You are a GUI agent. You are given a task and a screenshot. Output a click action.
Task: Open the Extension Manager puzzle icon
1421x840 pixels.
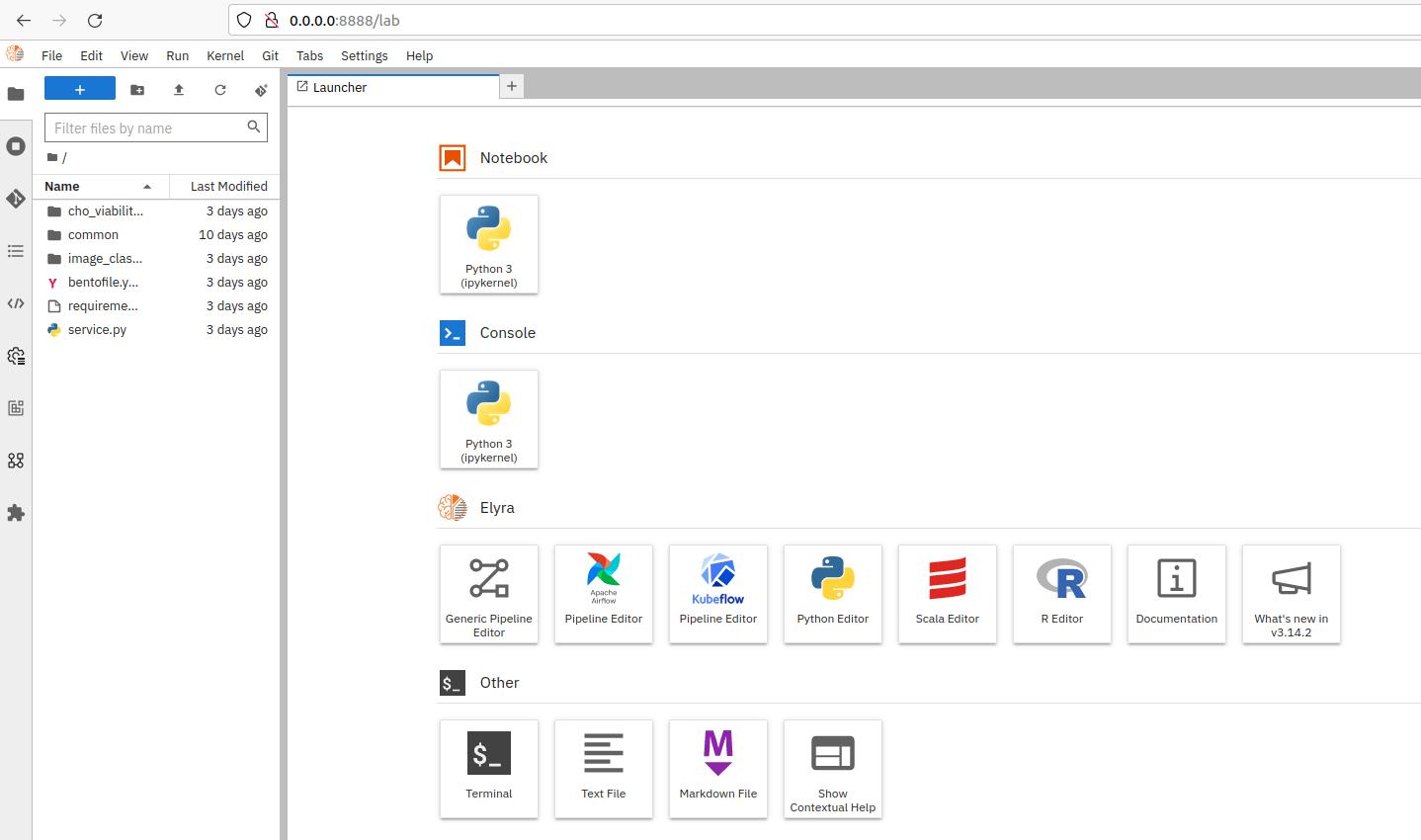(x=16, y=513)
